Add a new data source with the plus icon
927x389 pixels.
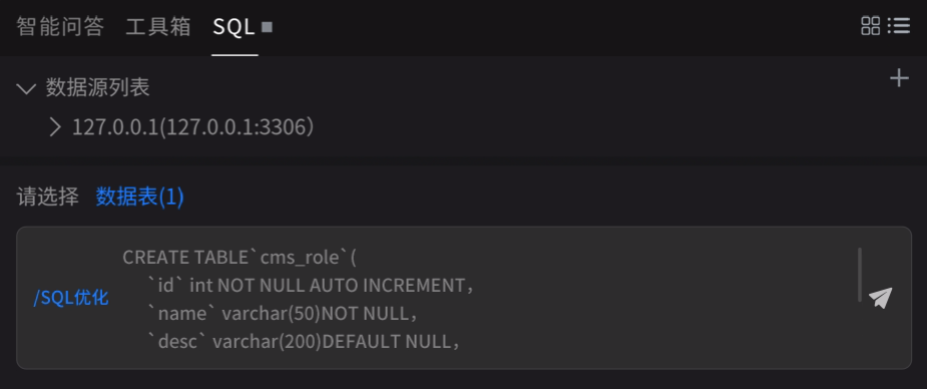(x=899, y=78)
